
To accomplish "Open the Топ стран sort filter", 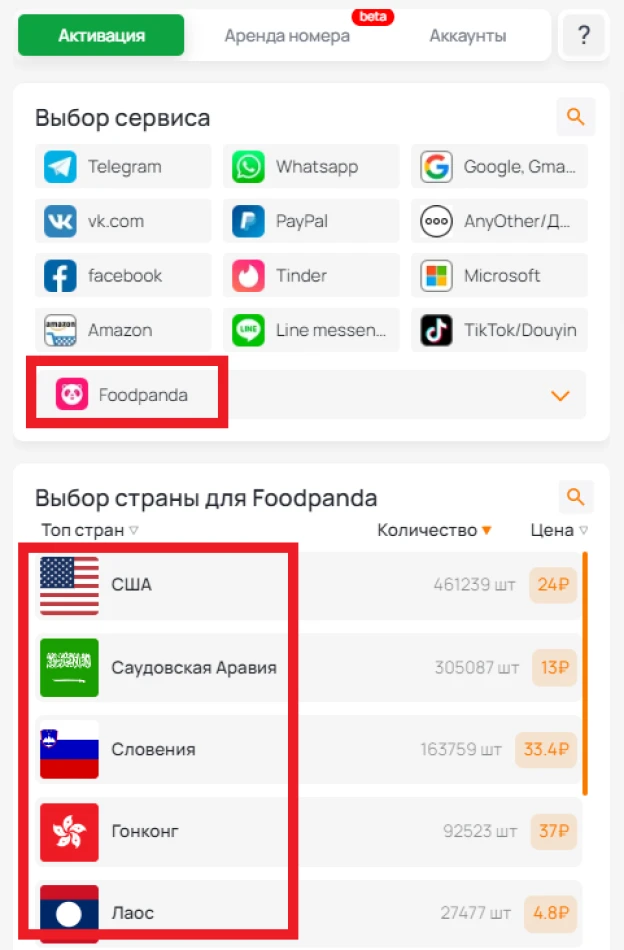I will pos(90,530).
